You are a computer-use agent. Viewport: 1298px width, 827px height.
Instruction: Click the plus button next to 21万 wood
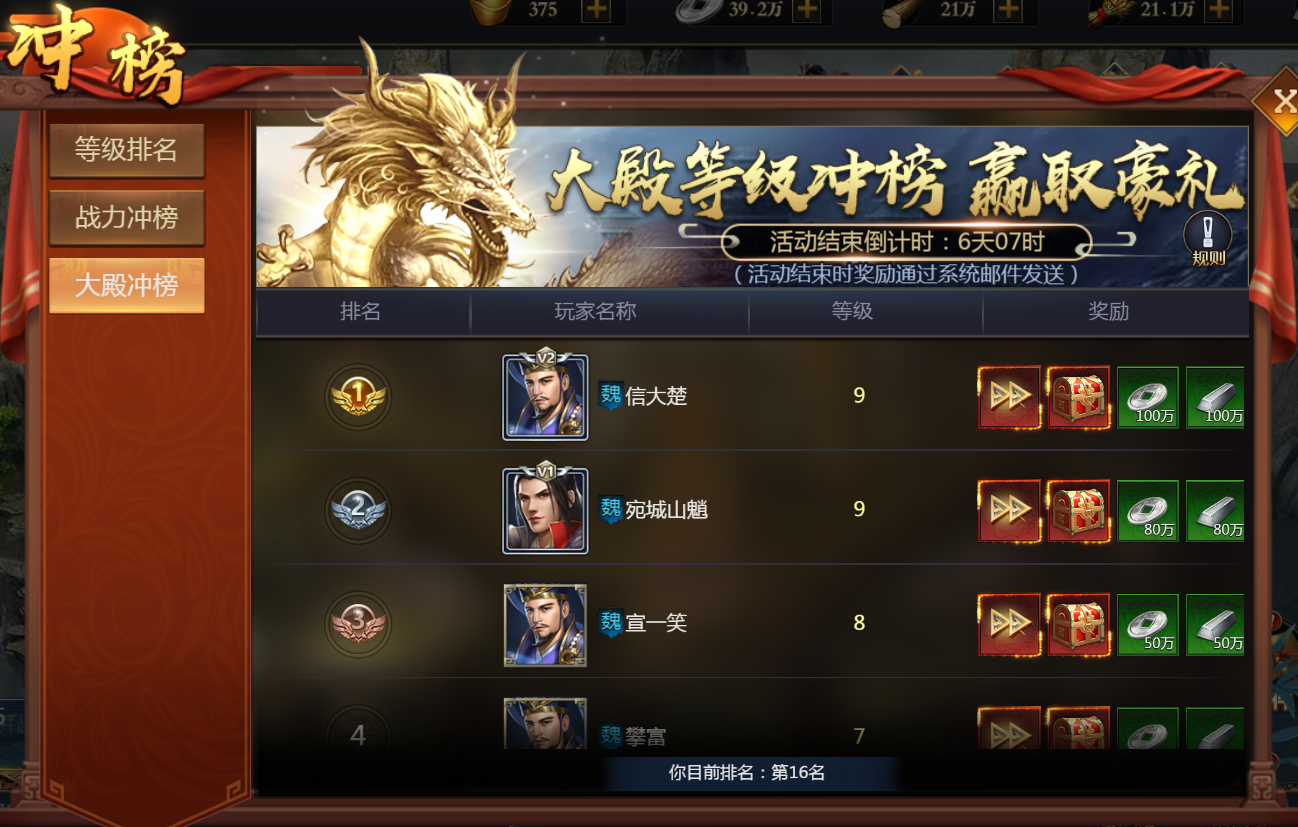tap(1008, 10)
